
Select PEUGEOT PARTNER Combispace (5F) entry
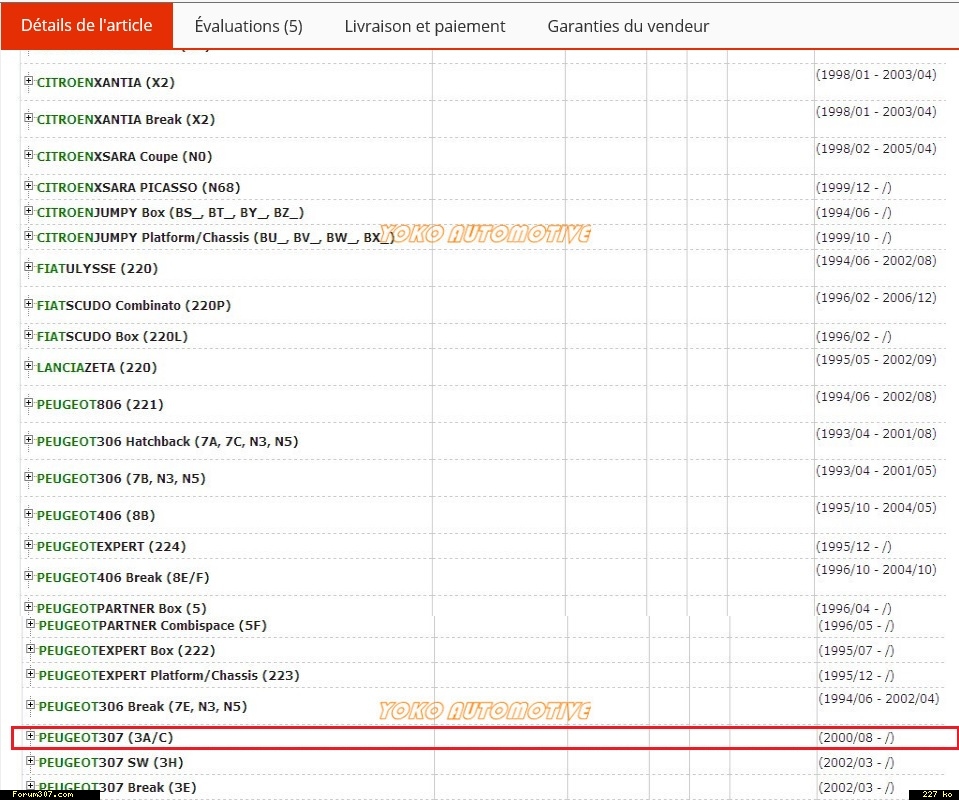pyautogui.click(x=152, y=625)
